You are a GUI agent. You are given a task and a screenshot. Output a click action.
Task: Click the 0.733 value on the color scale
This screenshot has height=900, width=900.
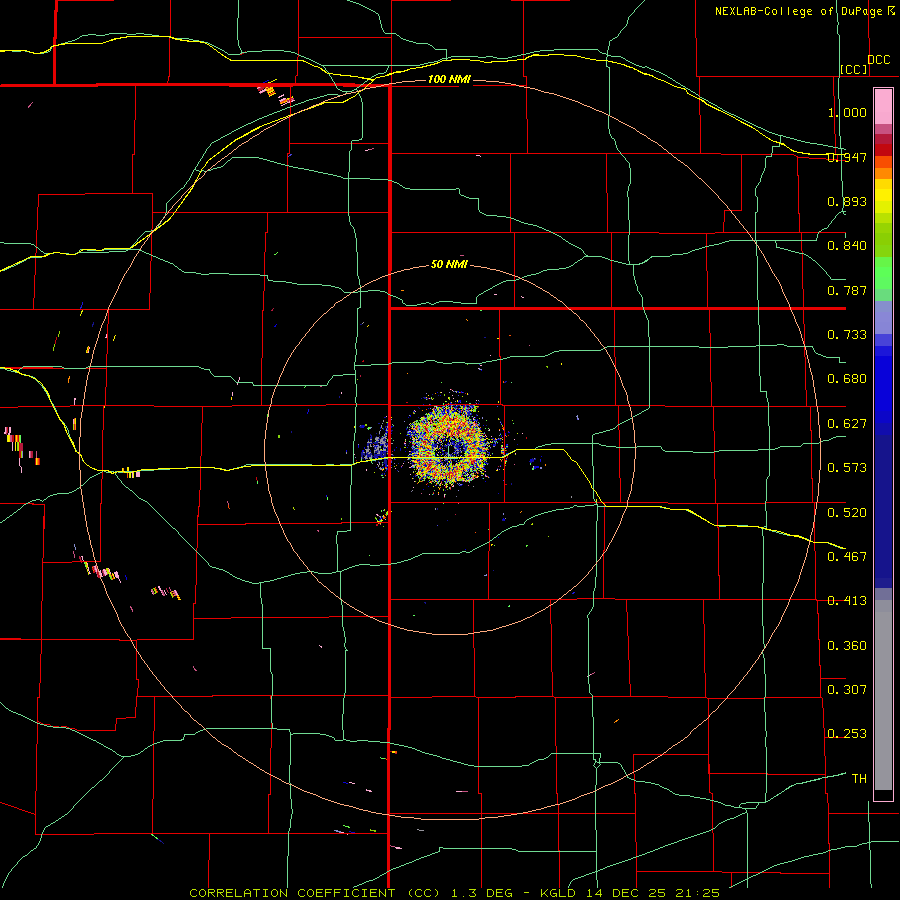coord(847,335)
